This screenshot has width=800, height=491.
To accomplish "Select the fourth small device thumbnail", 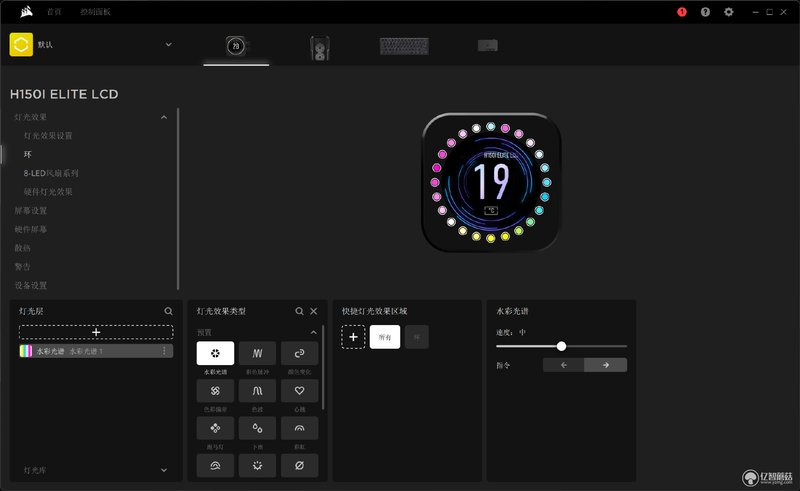I will [488, 45].
